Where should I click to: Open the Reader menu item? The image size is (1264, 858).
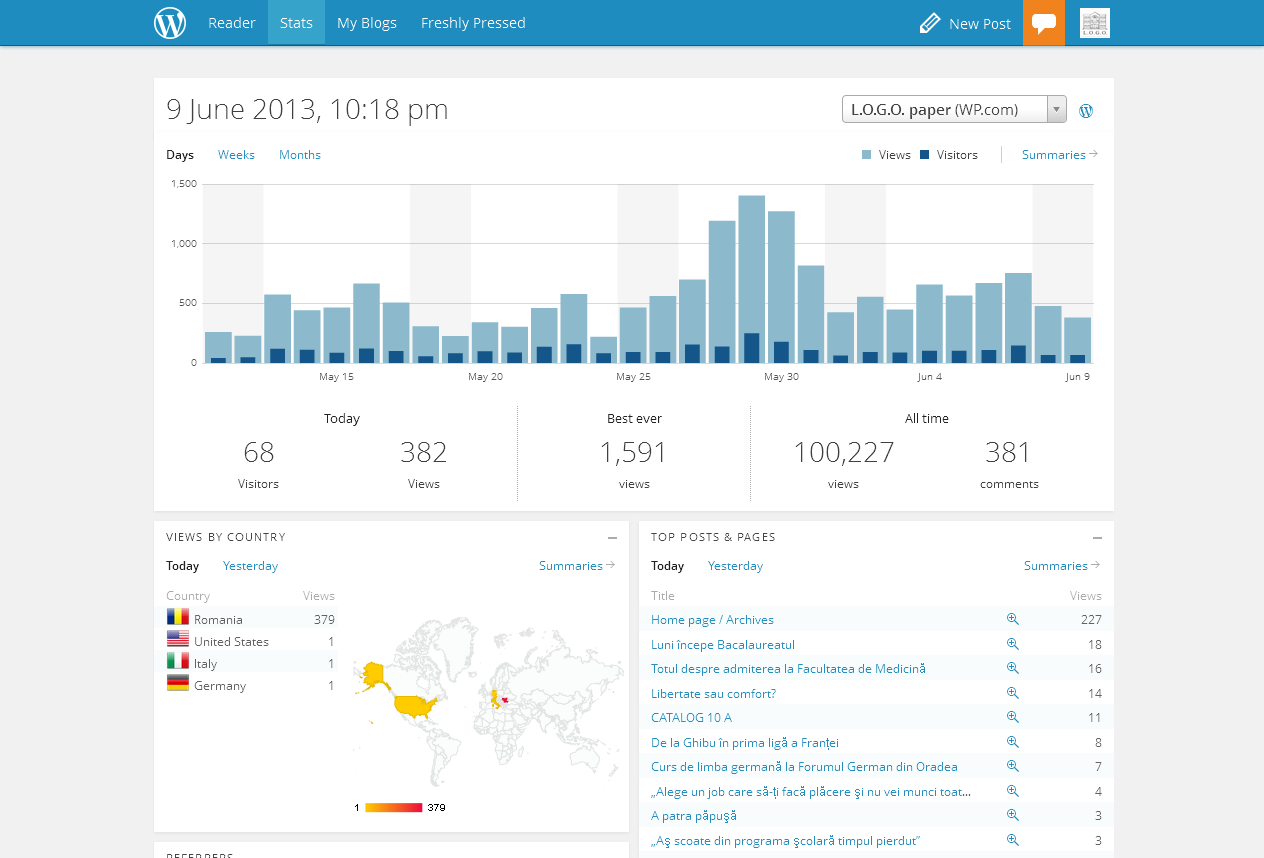(x=232, y=23)
